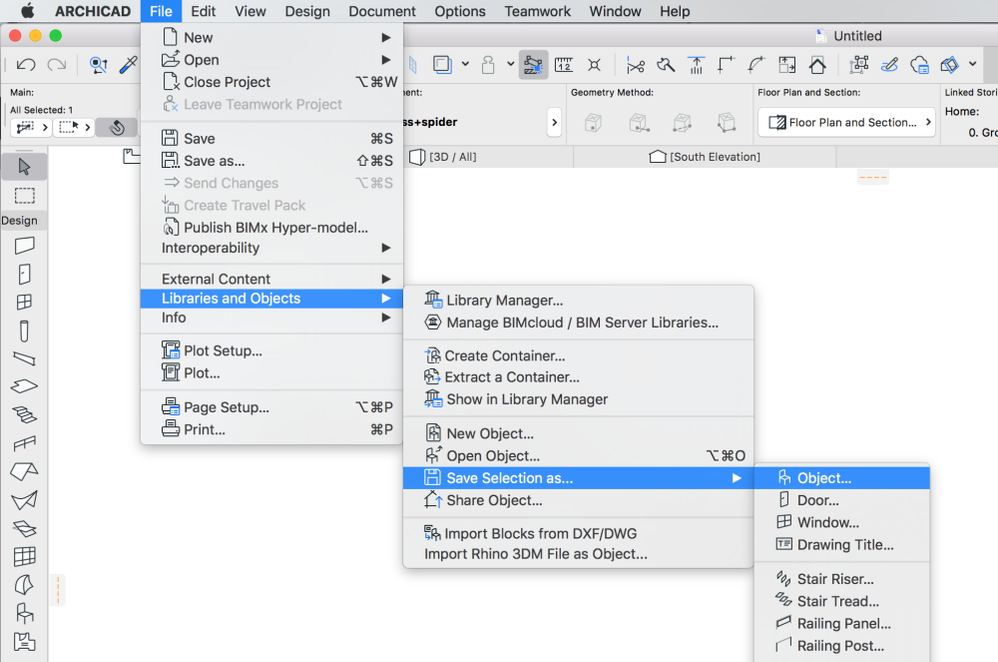Image resolution: width=998 pixels, height=662 pixels.
Task: Select the Zone tool in toolbox
Action: [24, 642]
